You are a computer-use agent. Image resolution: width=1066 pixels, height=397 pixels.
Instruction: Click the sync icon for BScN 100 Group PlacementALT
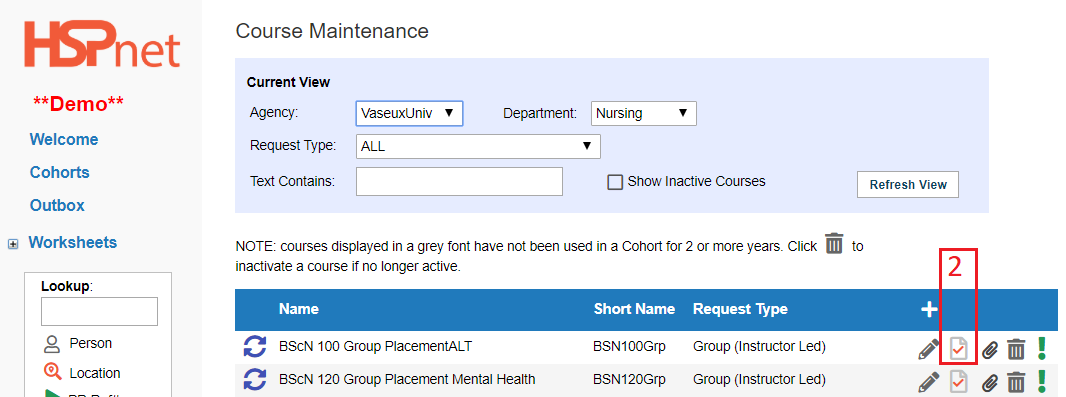[254, 347]
